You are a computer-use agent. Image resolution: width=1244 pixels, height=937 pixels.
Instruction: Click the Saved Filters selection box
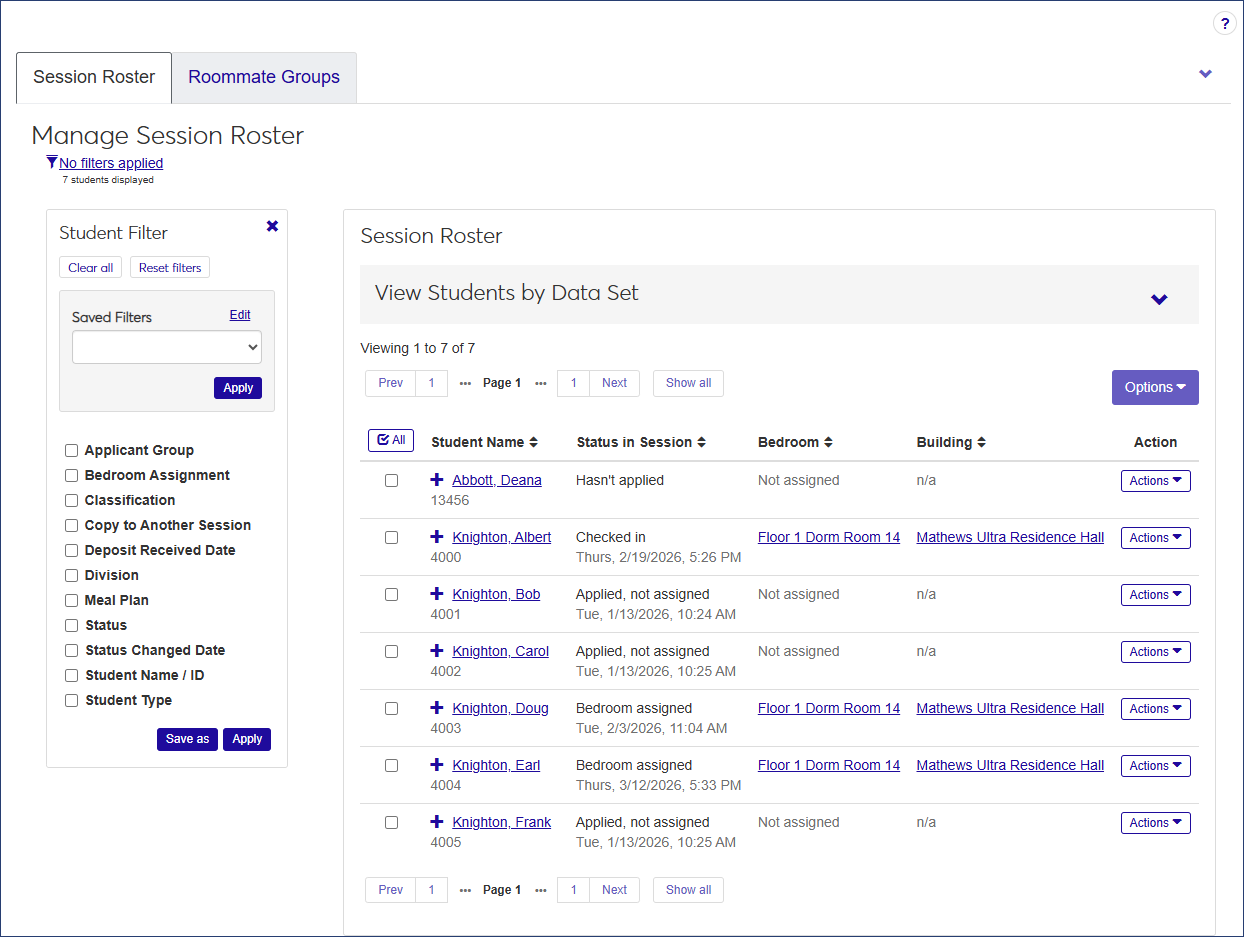[x=166, y=347]
